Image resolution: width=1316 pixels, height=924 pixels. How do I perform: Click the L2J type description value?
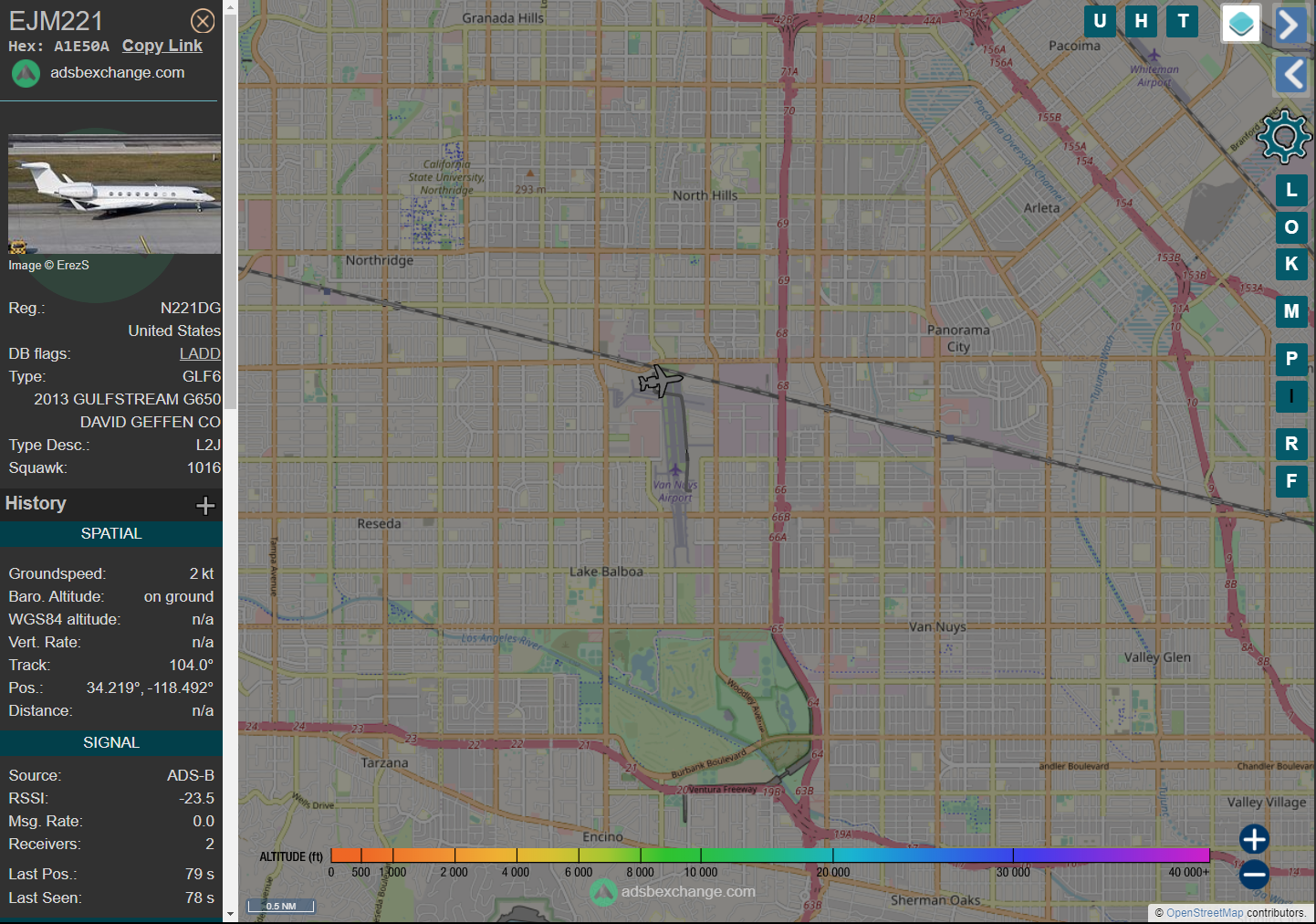(208, 445)
